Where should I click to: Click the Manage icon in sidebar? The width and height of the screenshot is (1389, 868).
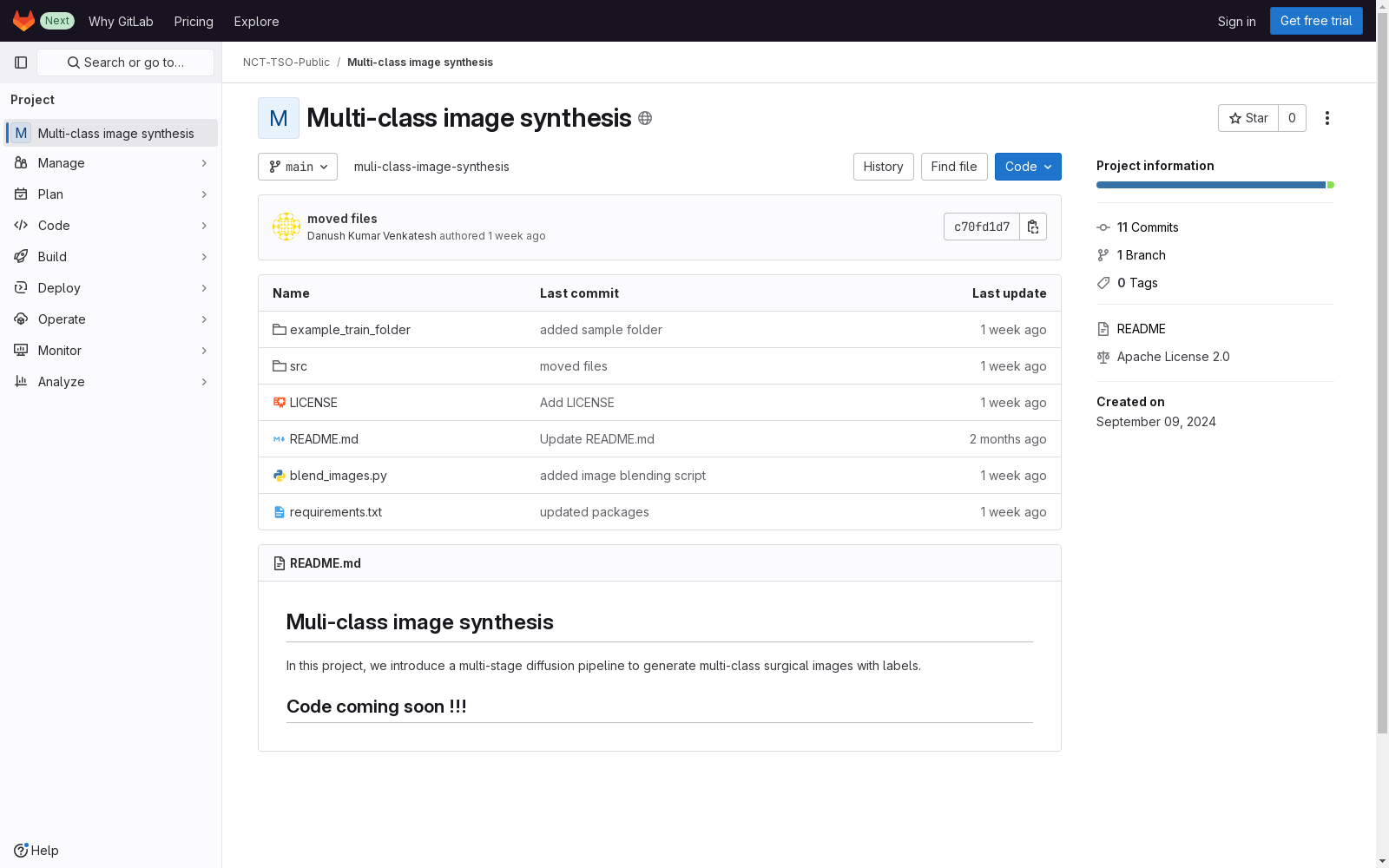(x=21, y=163)
